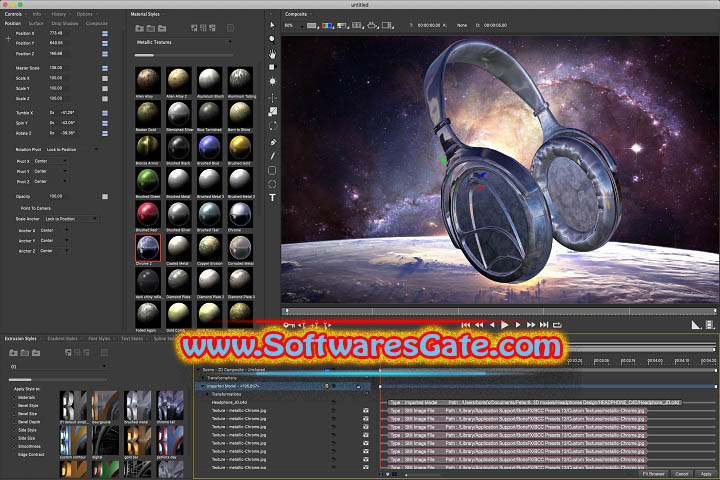Select the Text tool
The width and height of the screenshot is (720, 480).
[x=272, y=198]
